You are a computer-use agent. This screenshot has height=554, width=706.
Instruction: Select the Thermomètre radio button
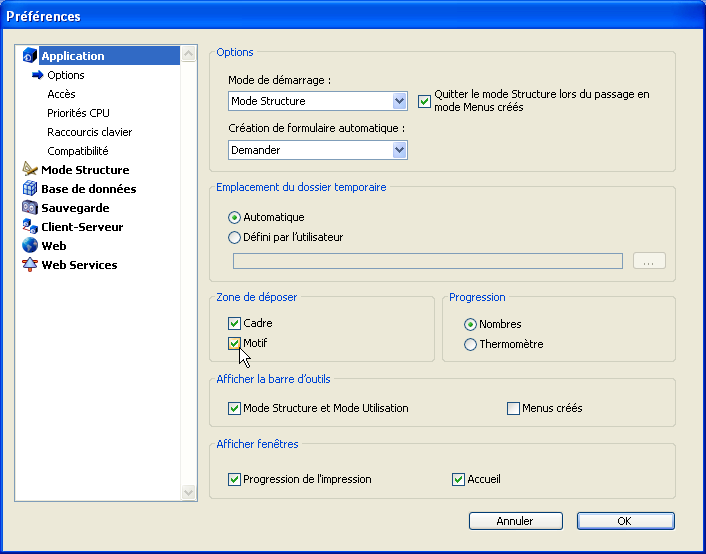[x=470, y=345]
